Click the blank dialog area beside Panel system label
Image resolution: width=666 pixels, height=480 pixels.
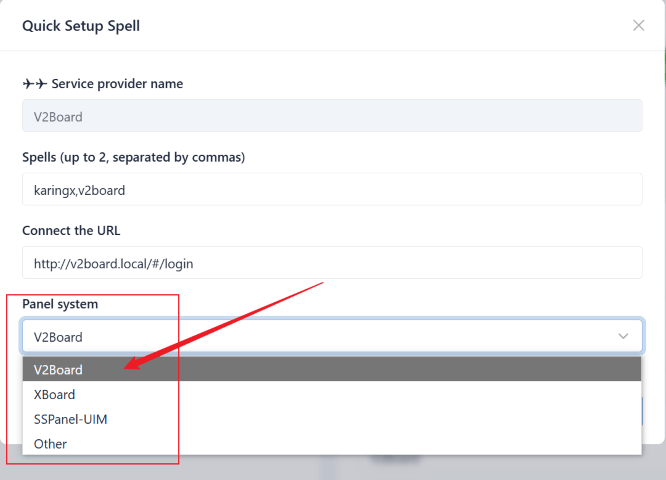pos(400,303)
